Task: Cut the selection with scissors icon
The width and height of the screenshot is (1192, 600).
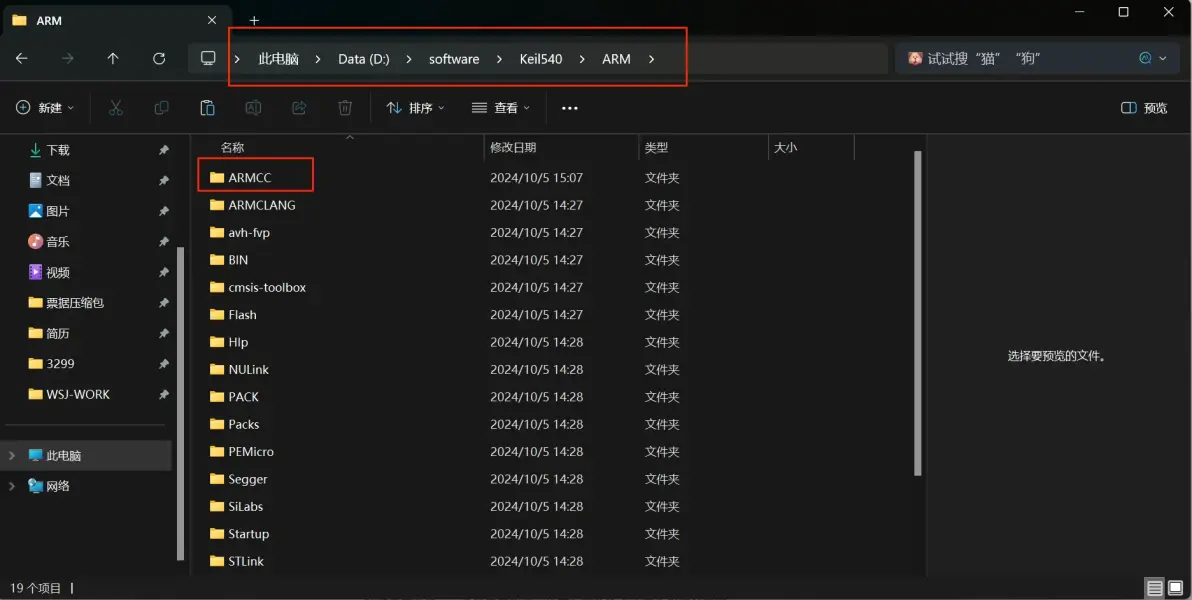Action: pyautogui.click(x=116, y=108)
